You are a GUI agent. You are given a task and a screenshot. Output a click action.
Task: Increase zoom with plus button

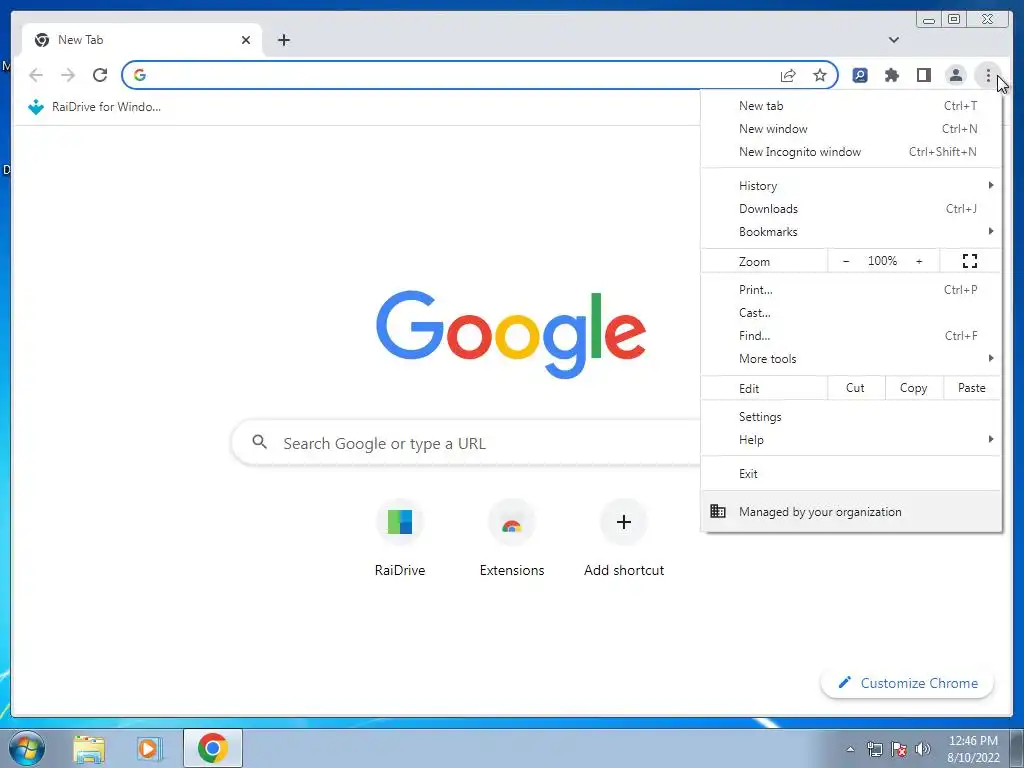[919, 261]
